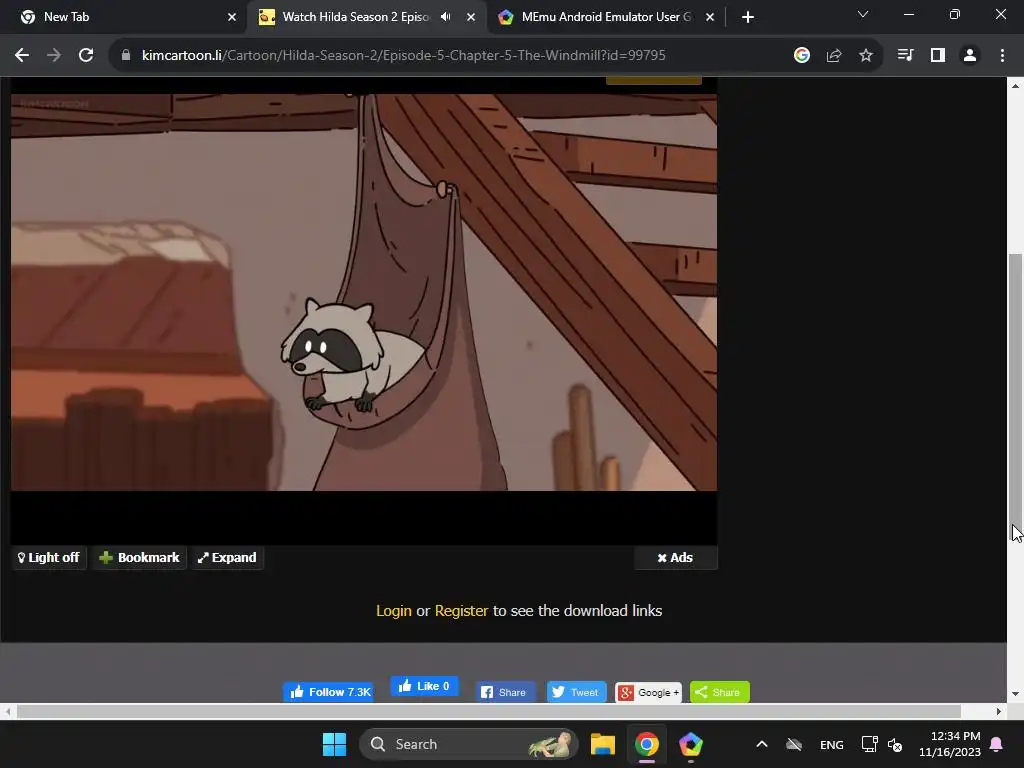This screenshot has height=768, width=1024.
Task: Open Chrome three-dot menu
Action: [1002, 56]
